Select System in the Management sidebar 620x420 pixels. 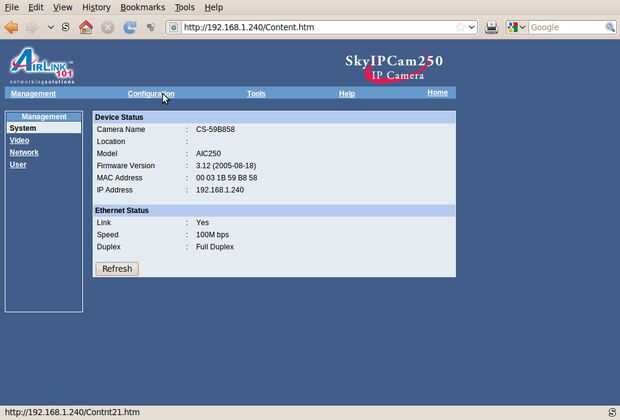click(44, 128)
